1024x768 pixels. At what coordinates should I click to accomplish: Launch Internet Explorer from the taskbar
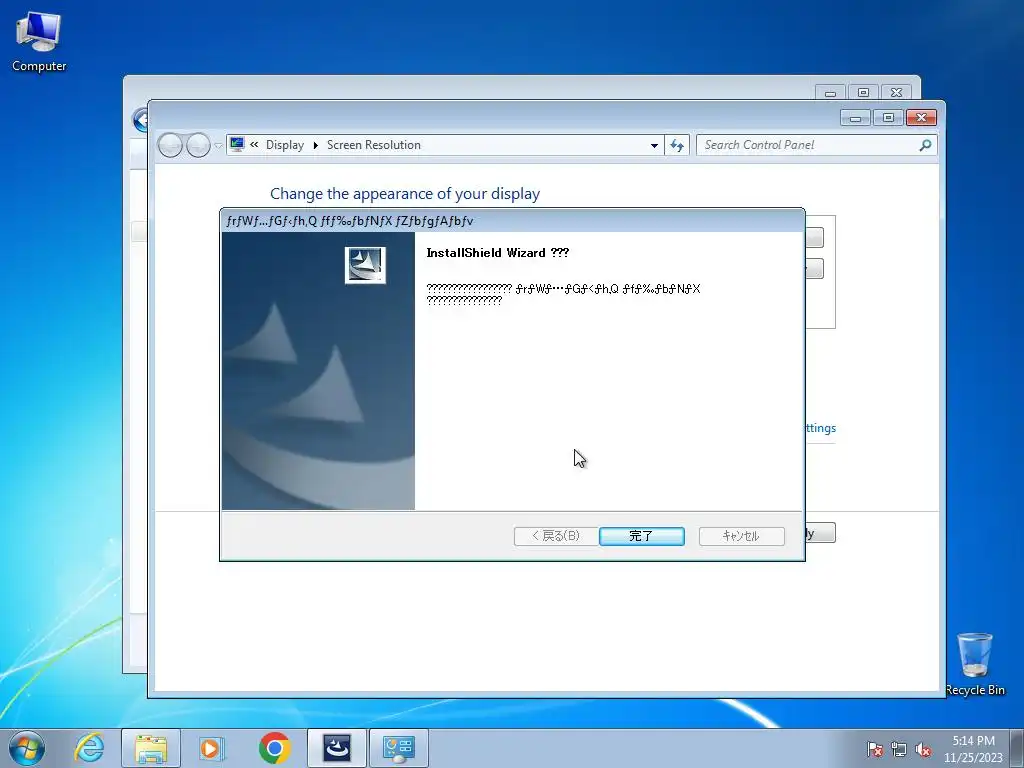89,748
